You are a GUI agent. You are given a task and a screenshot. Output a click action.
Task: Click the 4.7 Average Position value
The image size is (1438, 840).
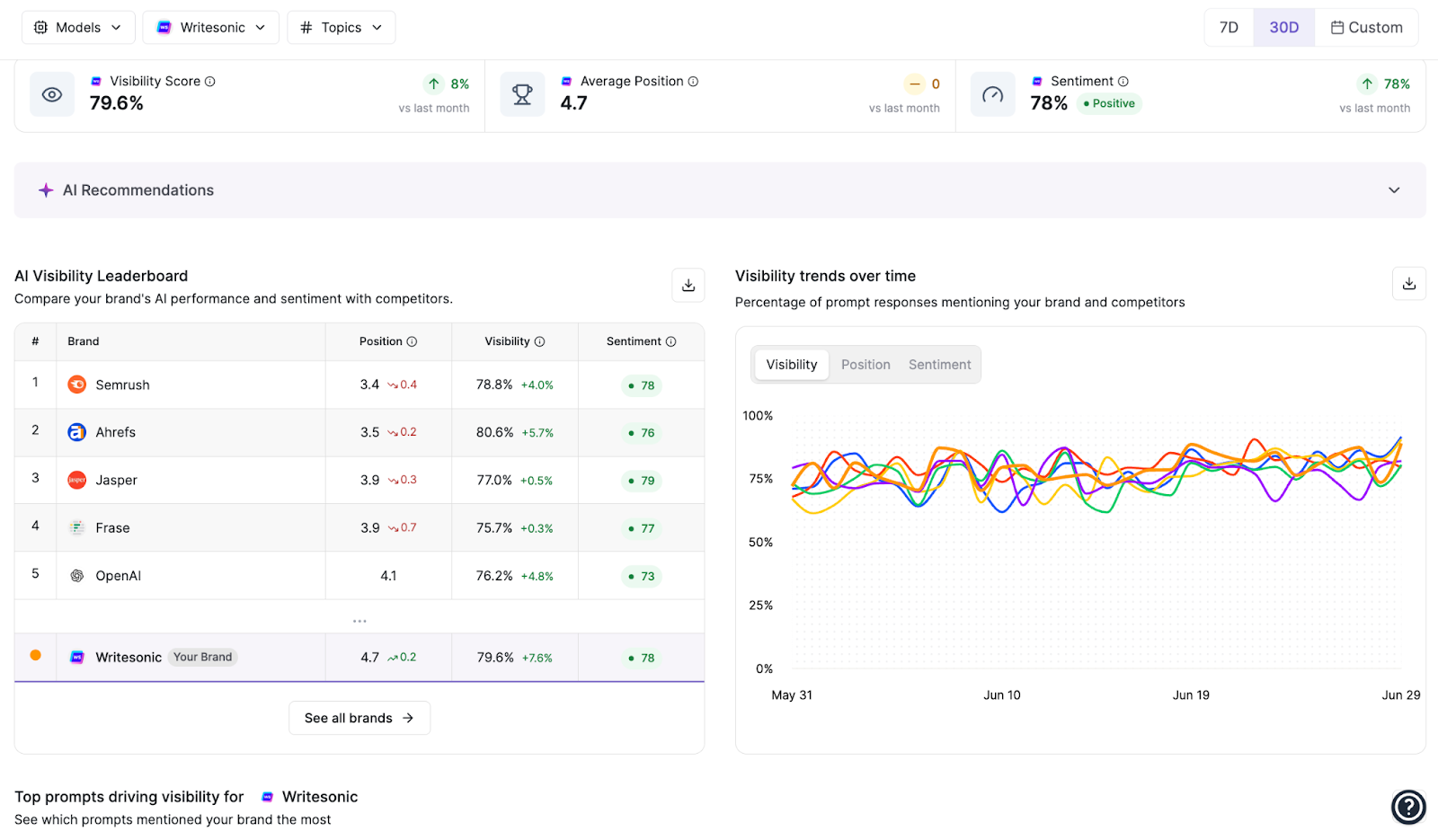[573, 103]
